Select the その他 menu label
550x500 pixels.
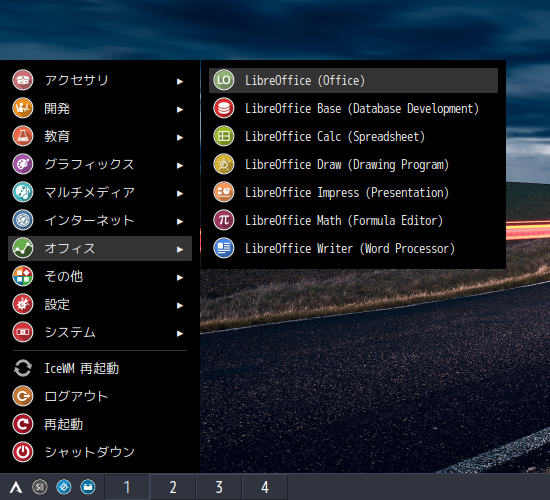(x=63, y=276)
